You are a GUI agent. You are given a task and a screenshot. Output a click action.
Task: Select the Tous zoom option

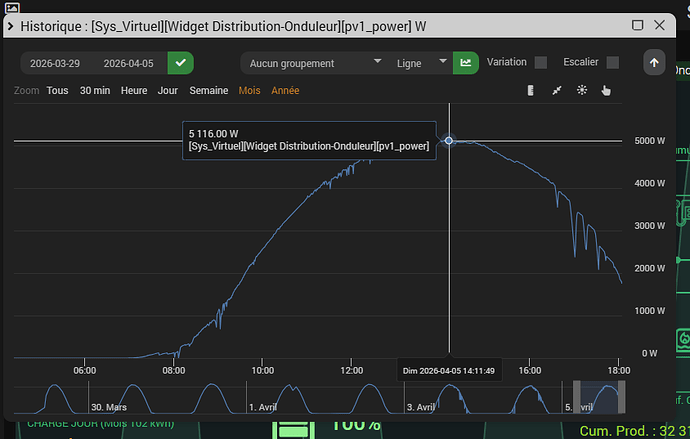tap(58, 90)
